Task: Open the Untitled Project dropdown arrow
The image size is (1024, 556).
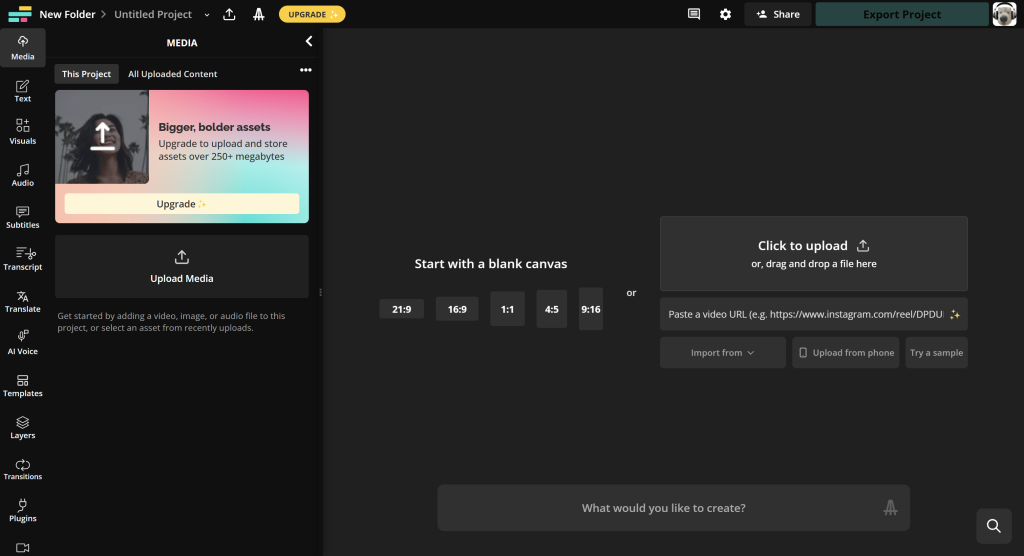Action: (207, 15)
